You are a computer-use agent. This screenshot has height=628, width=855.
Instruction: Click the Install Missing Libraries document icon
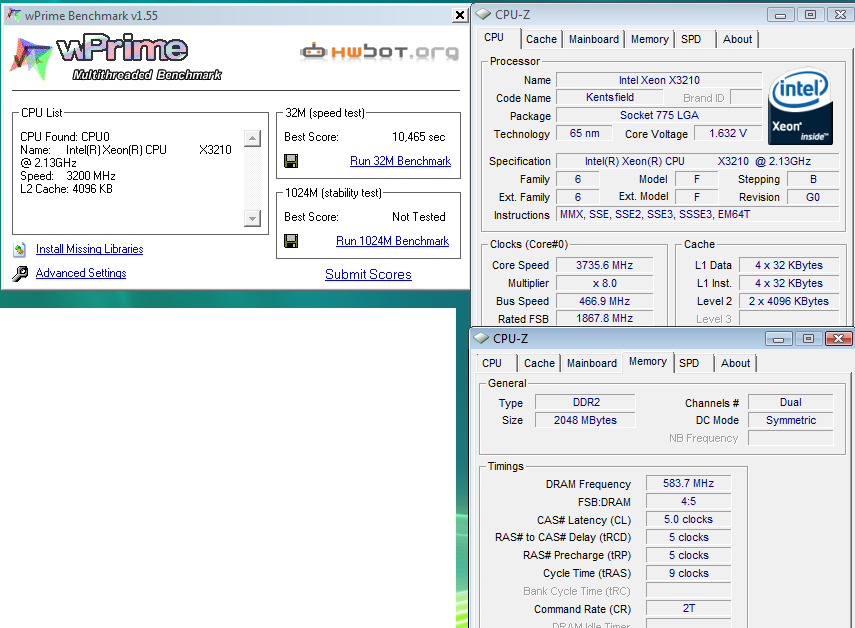20,250
